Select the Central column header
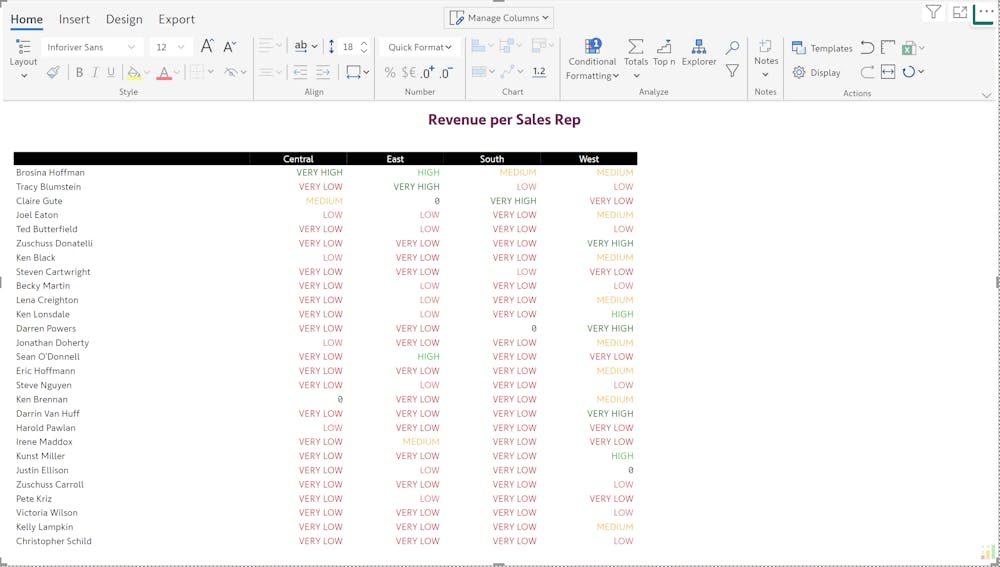 298,159
